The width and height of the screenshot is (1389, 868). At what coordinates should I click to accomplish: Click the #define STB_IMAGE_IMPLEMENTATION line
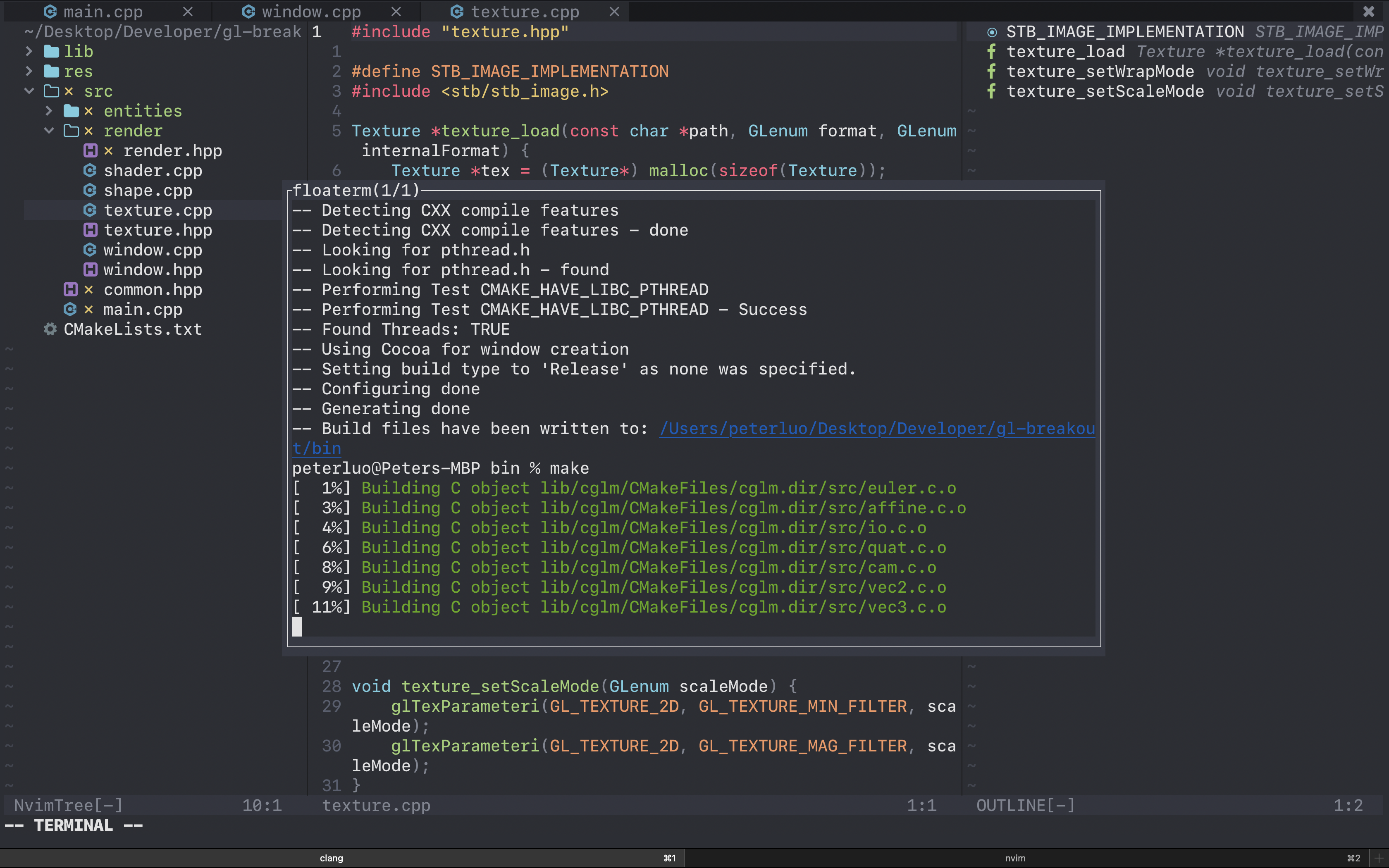(x=510, y=71)
